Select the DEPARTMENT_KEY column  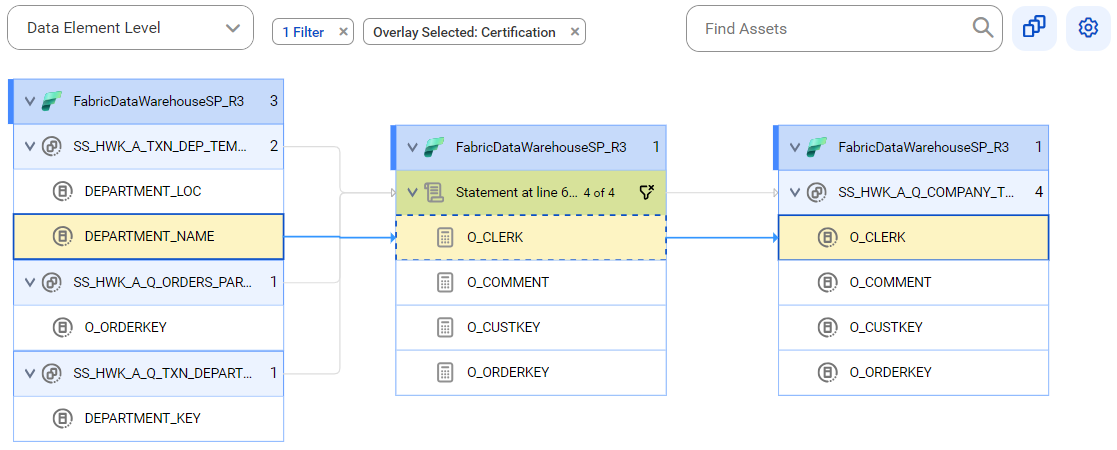(148, 418)
